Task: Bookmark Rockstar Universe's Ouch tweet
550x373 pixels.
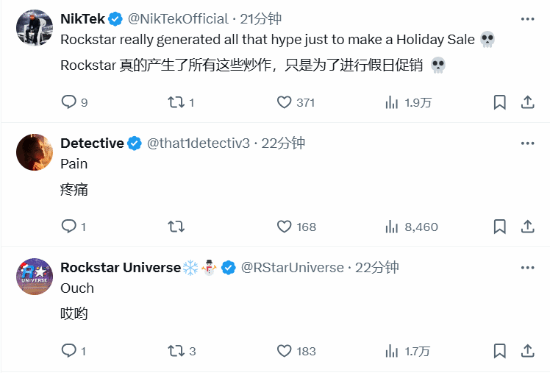Action: 499,351
